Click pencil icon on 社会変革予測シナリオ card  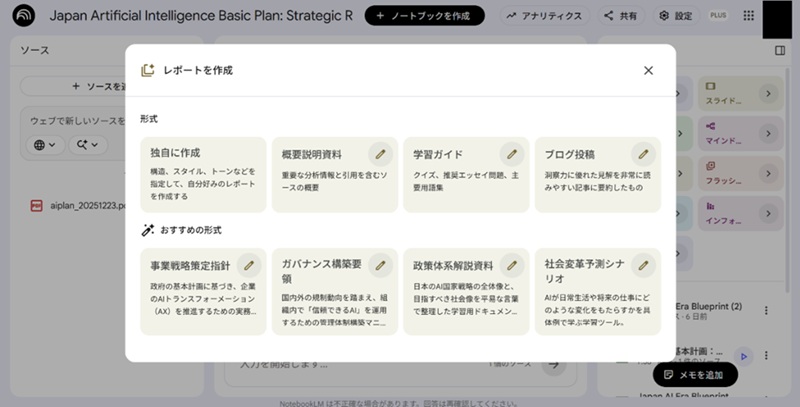[643, 265]
